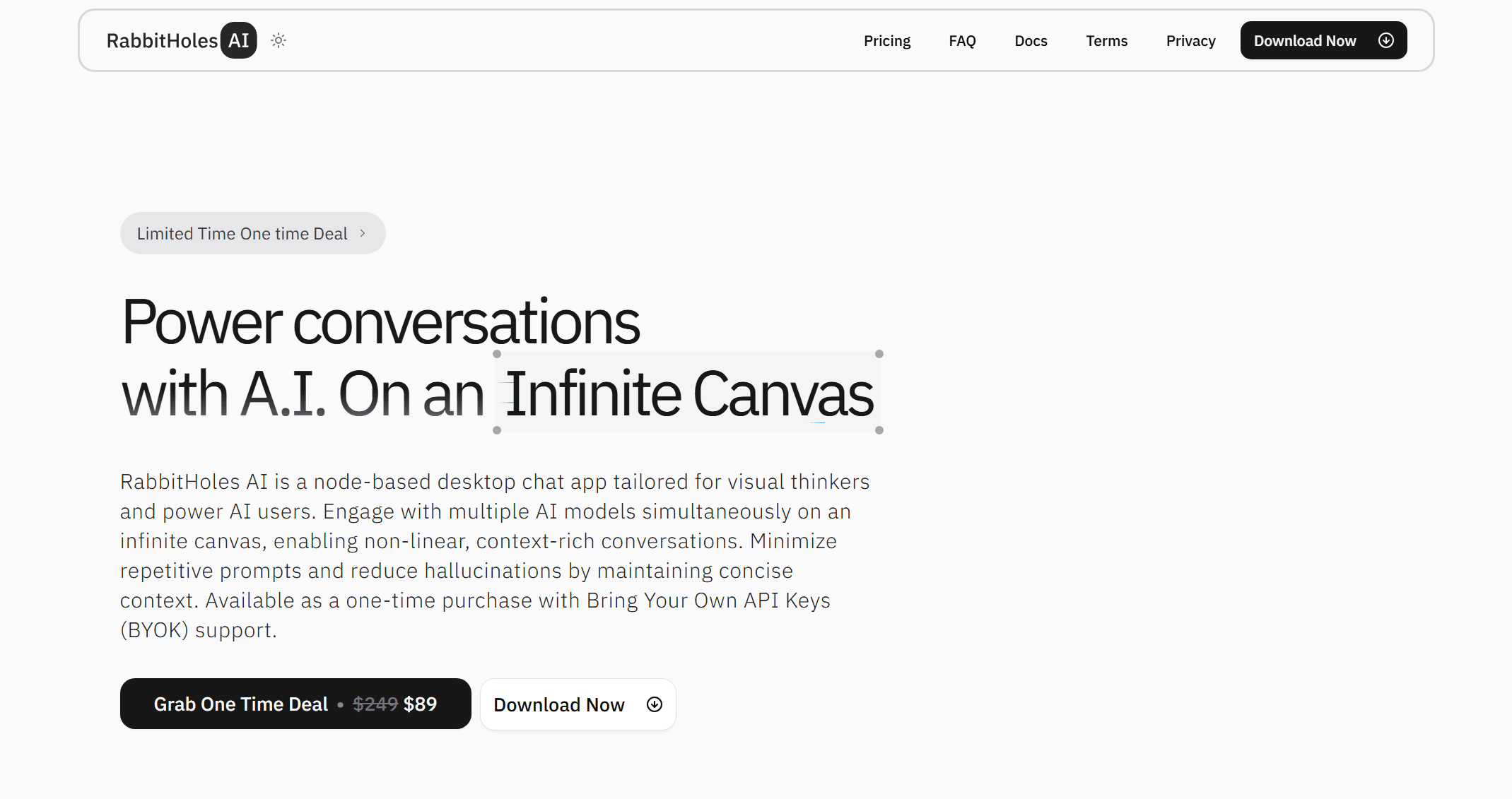Select the highlighted Infinite Canvas text box
Image resolution: width=1512 pixels, height=799 pixels.
[x=688, y=393]
